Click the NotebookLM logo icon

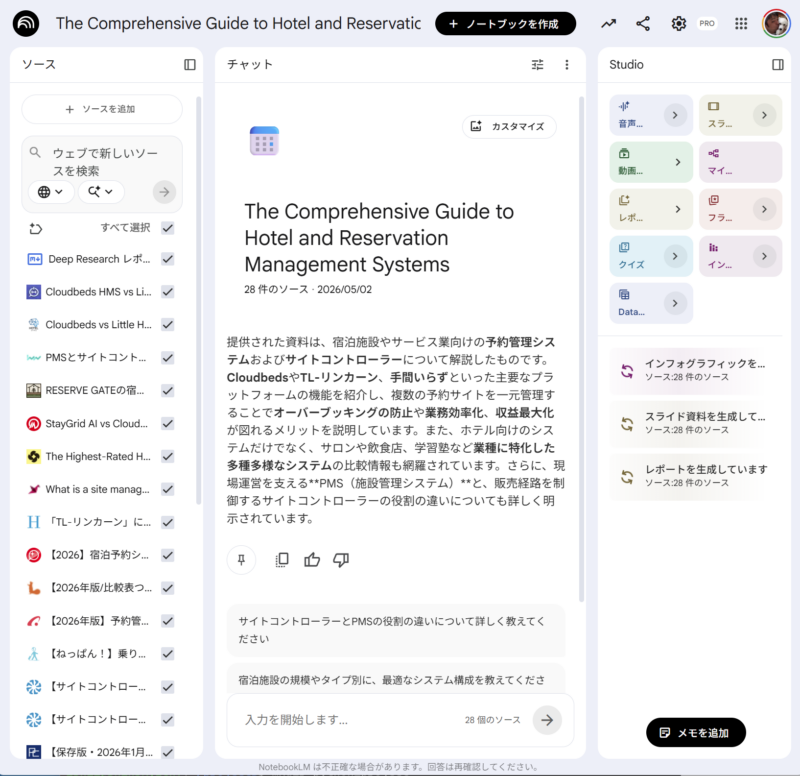pyautogui.click(x=26, y=23)
